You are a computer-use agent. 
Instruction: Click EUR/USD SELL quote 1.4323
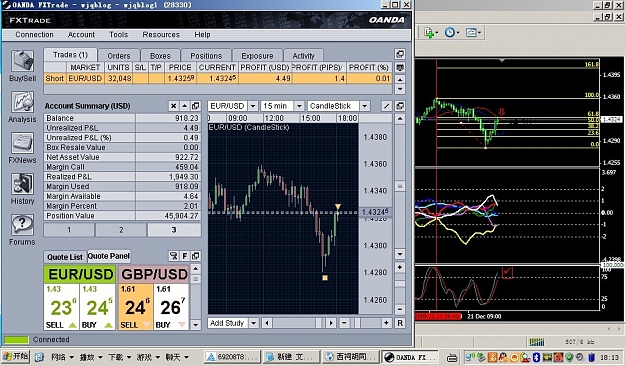pos(61,307)
